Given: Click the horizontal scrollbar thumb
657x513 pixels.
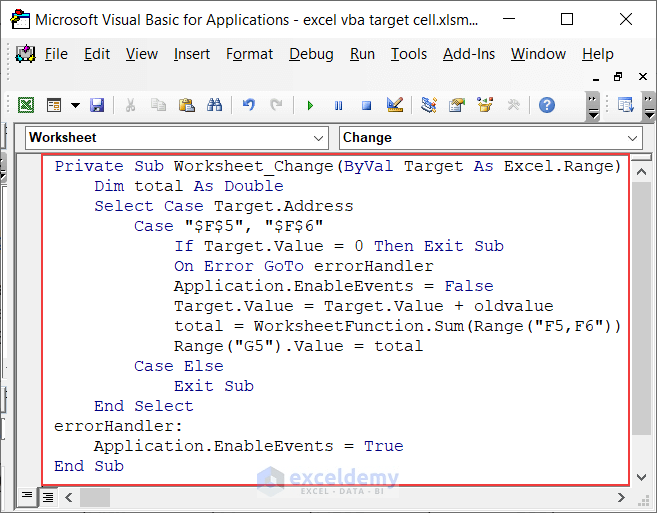Looking at the screenshot, I should point(95,497).
